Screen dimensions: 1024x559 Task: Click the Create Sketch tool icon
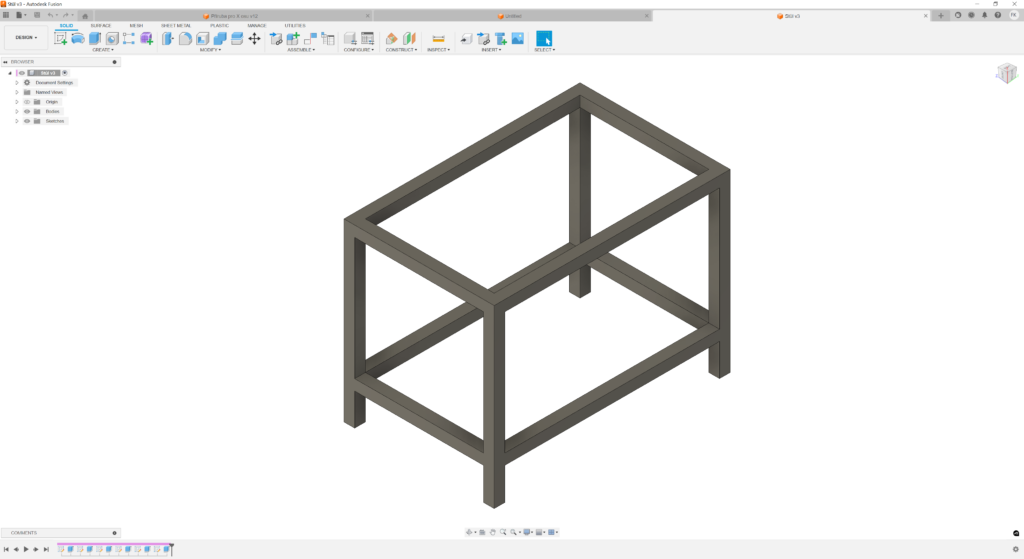tap(61, 38)
